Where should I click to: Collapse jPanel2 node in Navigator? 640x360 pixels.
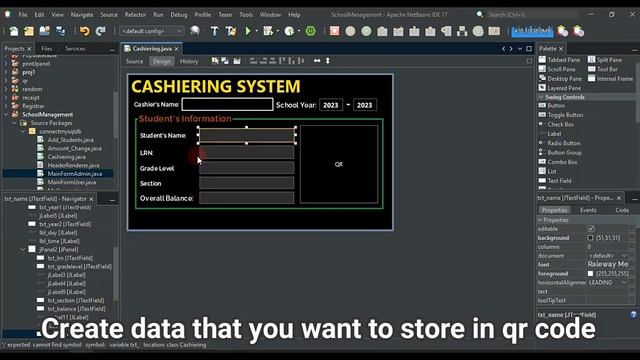click(x=23, y=249)
